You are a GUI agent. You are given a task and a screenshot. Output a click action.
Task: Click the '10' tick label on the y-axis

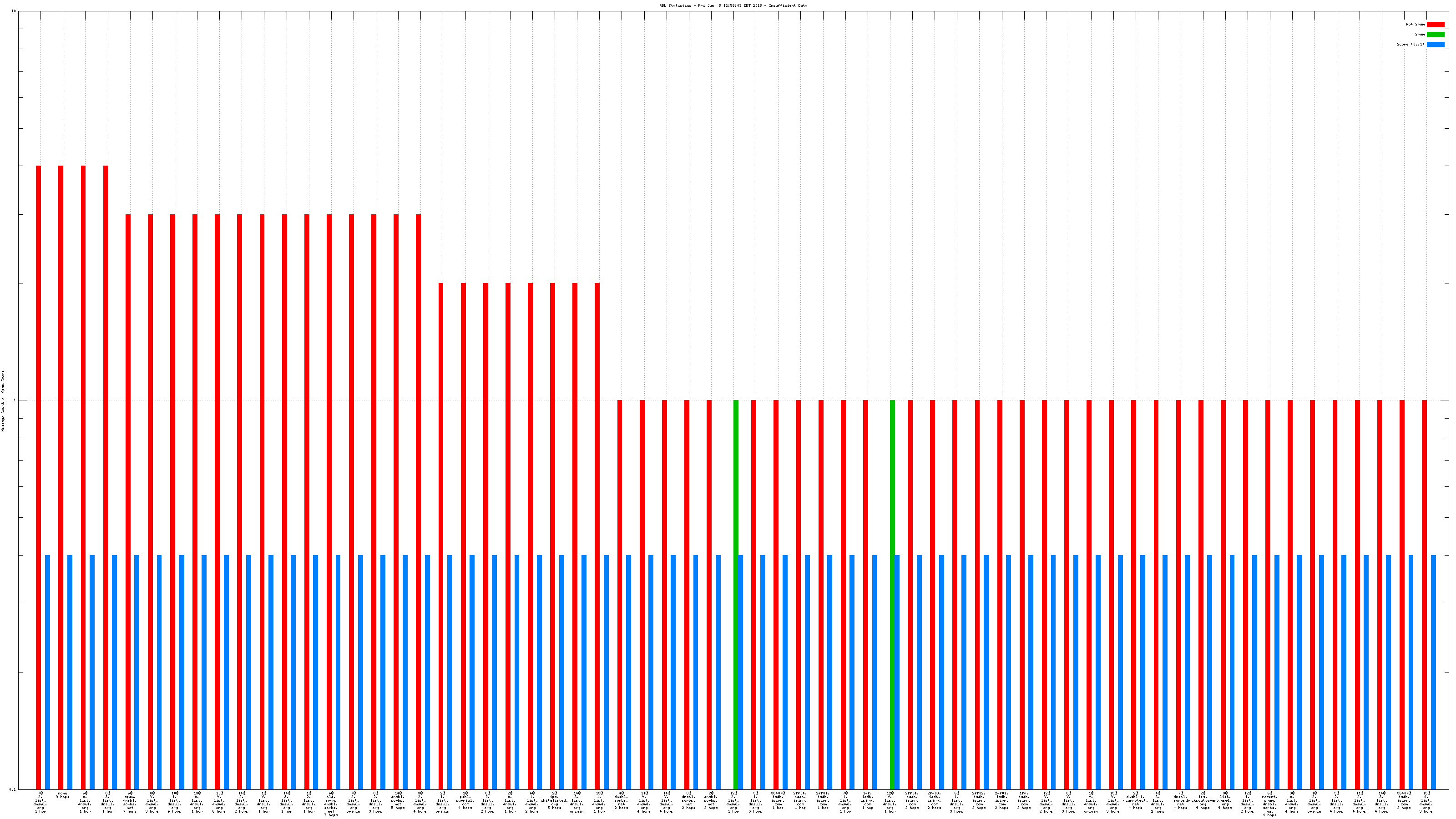14,11
